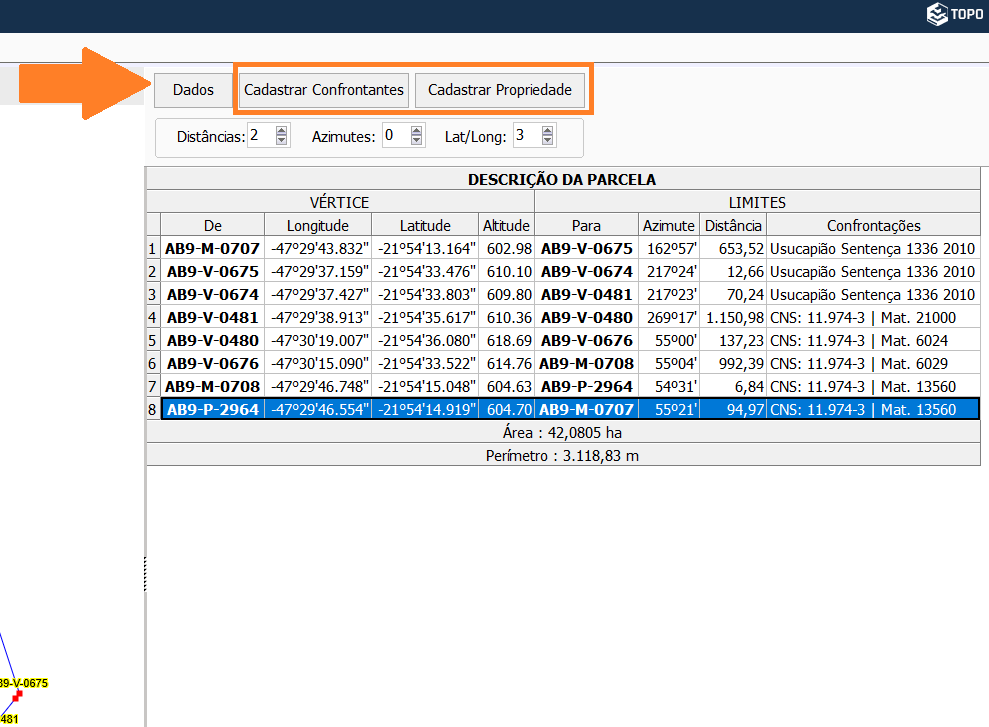Click the Lat/Long value field
Image resolution: width=989 pixels, height=727 pixels.
526,136
